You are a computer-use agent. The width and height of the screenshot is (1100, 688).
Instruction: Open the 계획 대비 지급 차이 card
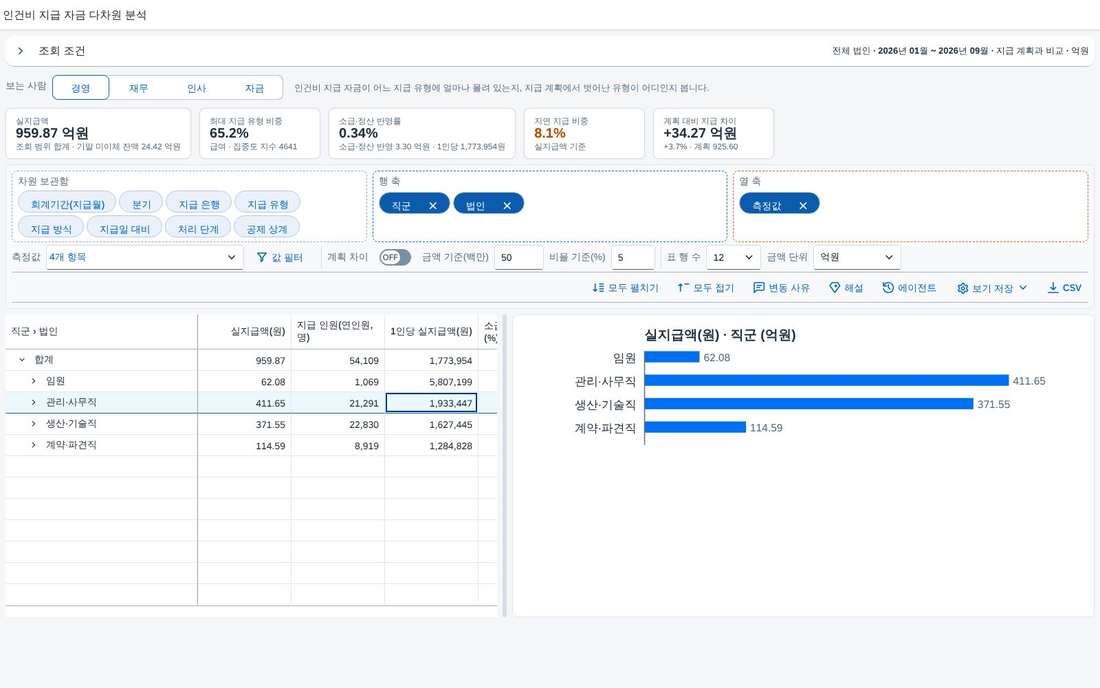pos(713,133)
